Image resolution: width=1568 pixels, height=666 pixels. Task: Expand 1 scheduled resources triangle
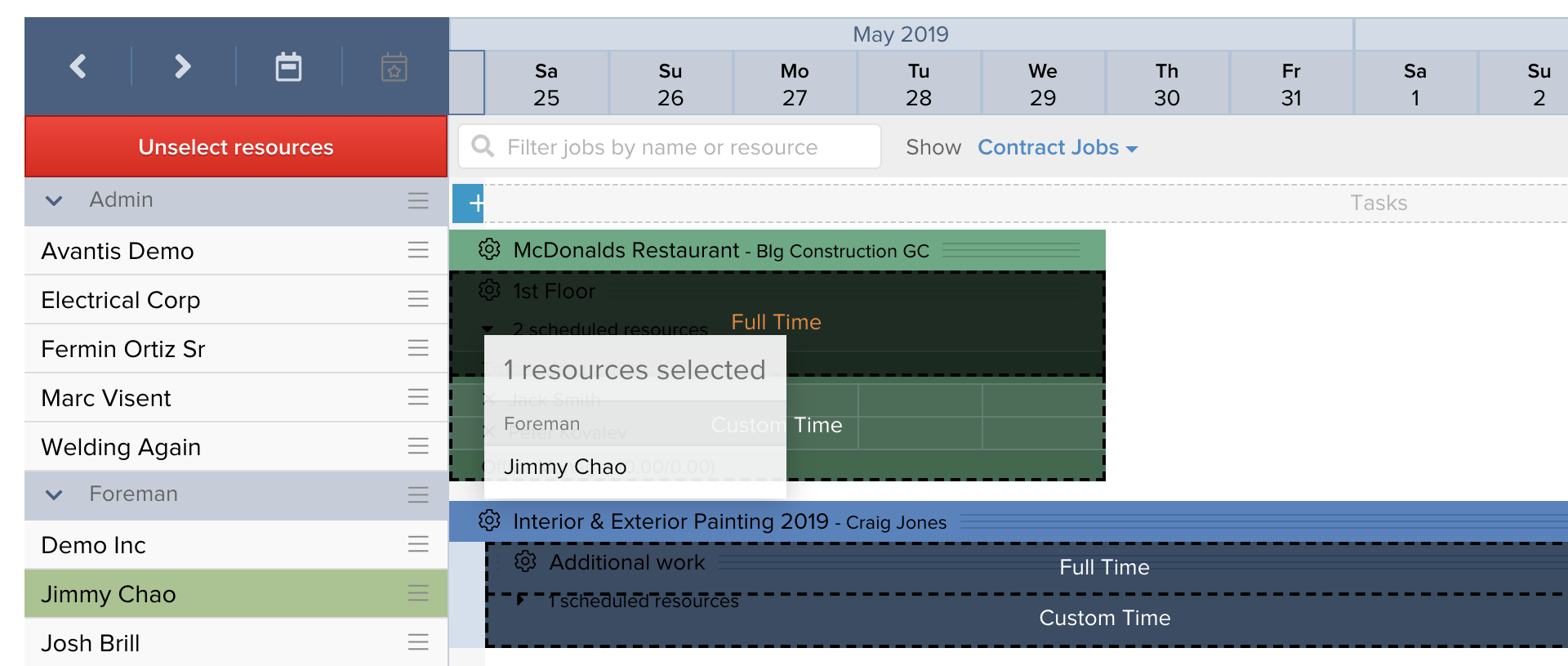click(521, 601)
